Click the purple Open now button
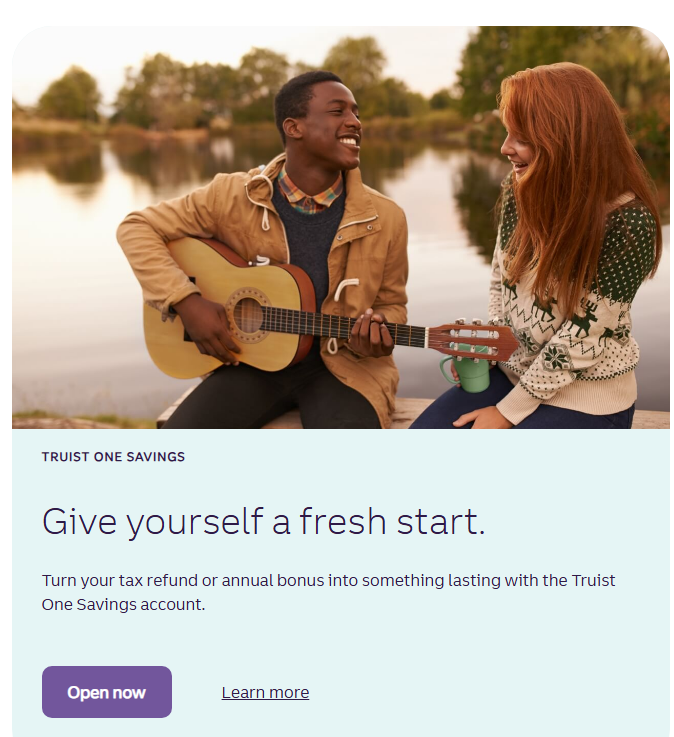The height and width of the screenshot is (737, 674). [x=107, y=692]
